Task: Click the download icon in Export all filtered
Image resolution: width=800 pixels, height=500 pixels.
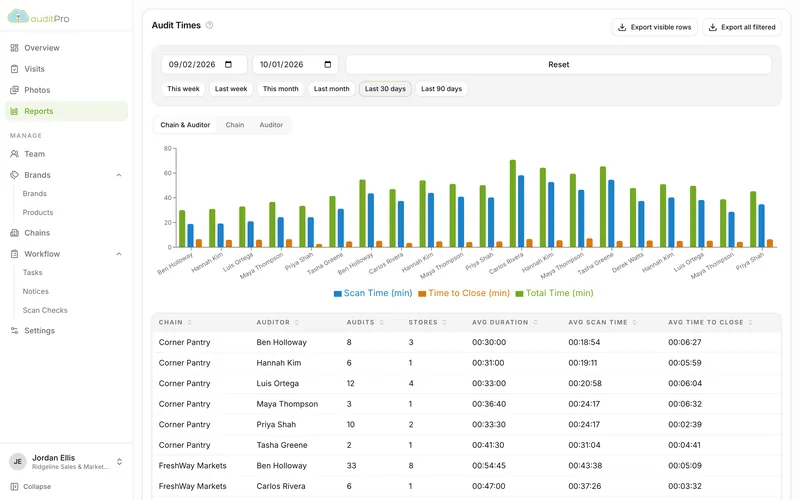Action: (713, 27)
